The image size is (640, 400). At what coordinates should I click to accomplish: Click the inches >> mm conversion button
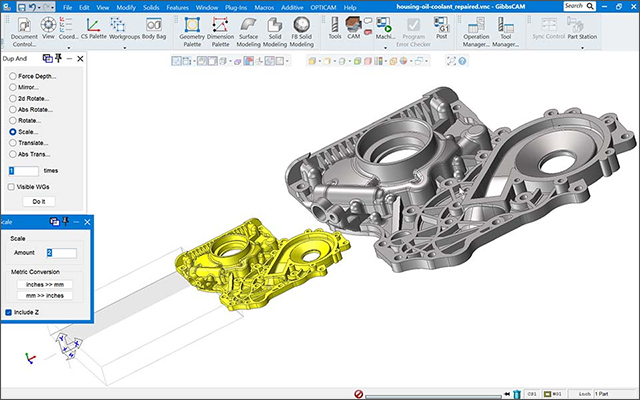pyautogui.click(x=44, y=283)
